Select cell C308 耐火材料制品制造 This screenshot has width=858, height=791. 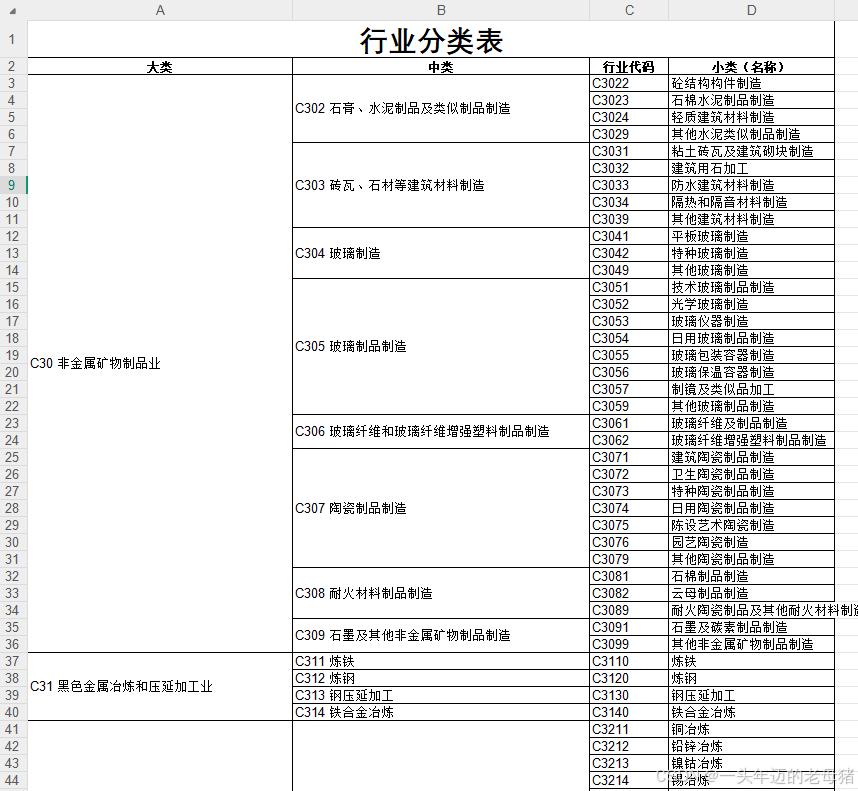click(x=441, y=593)
